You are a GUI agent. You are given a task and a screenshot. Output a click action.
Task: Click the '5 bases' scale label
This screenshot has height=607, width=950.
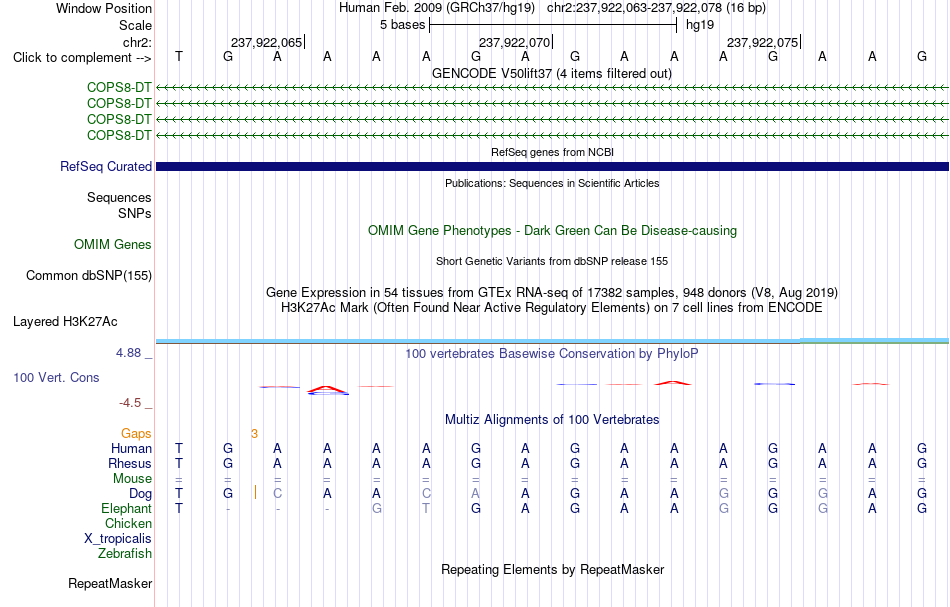pyautogui.click(x=403, y=25)
